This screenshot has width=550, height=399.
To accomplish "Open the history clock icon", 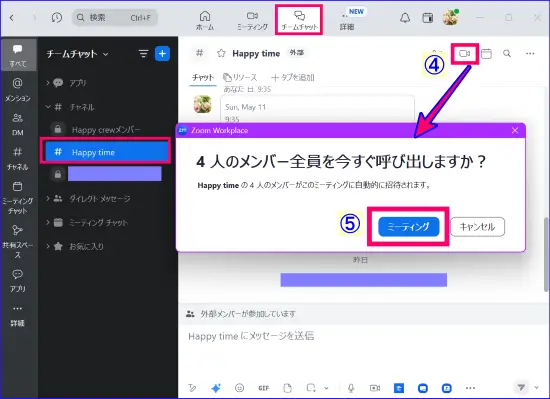I will (56, 18).
